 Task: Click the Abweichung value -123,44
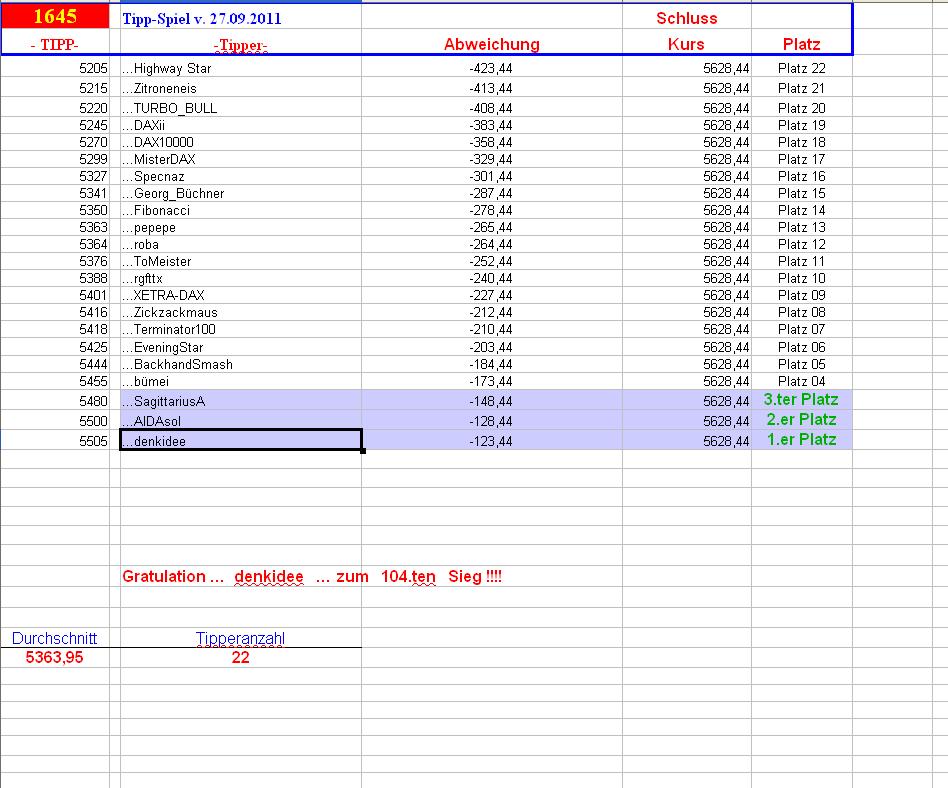(490, 440)
